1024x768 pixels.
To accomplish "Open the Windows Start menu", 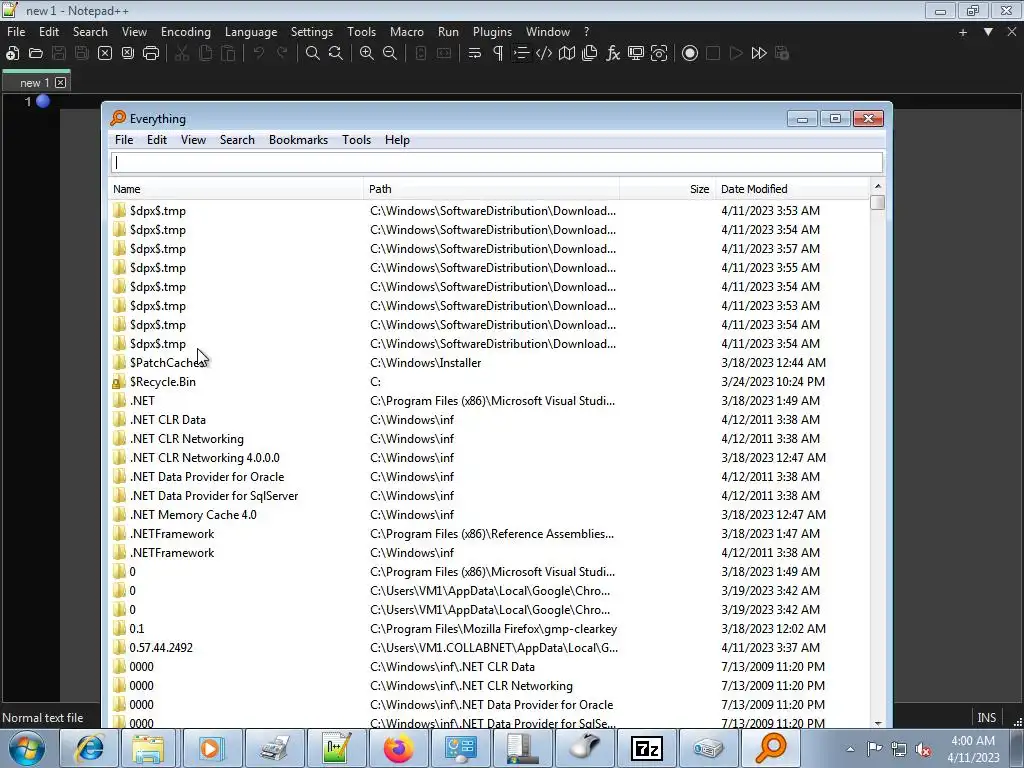I will point(27,748).
